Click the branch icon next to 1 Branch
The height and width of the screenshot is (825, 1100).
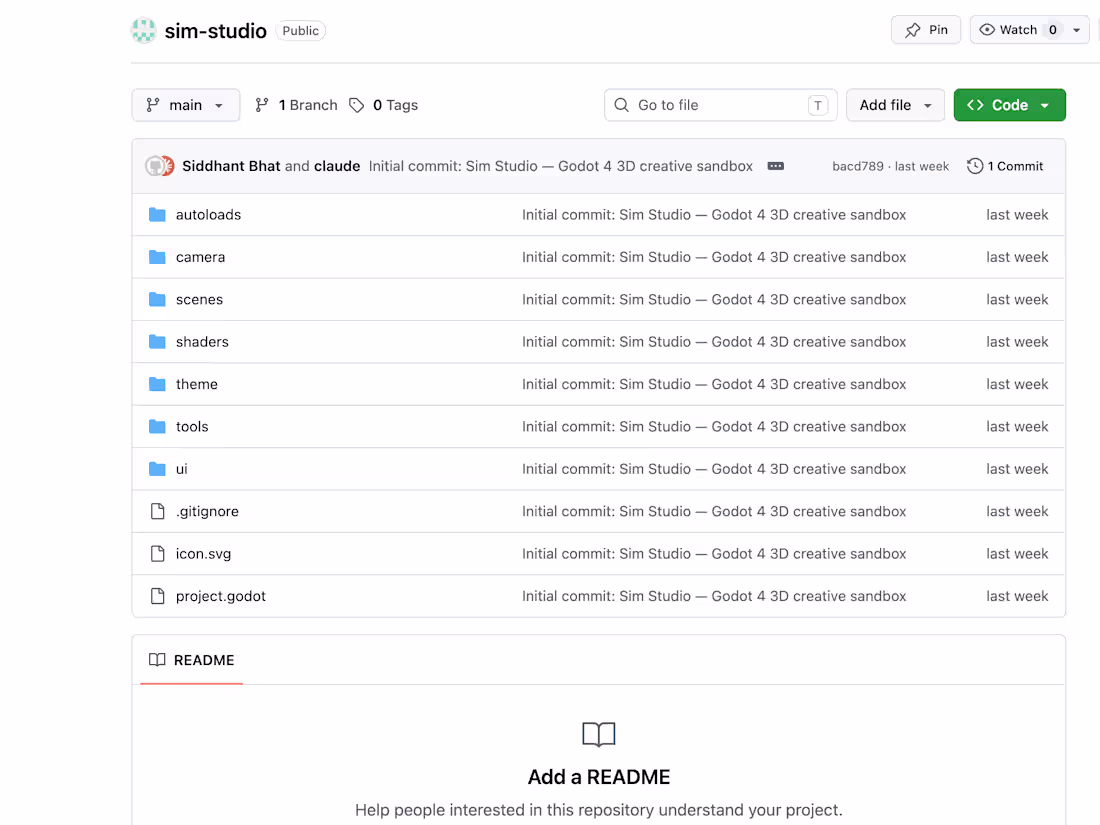262,105
